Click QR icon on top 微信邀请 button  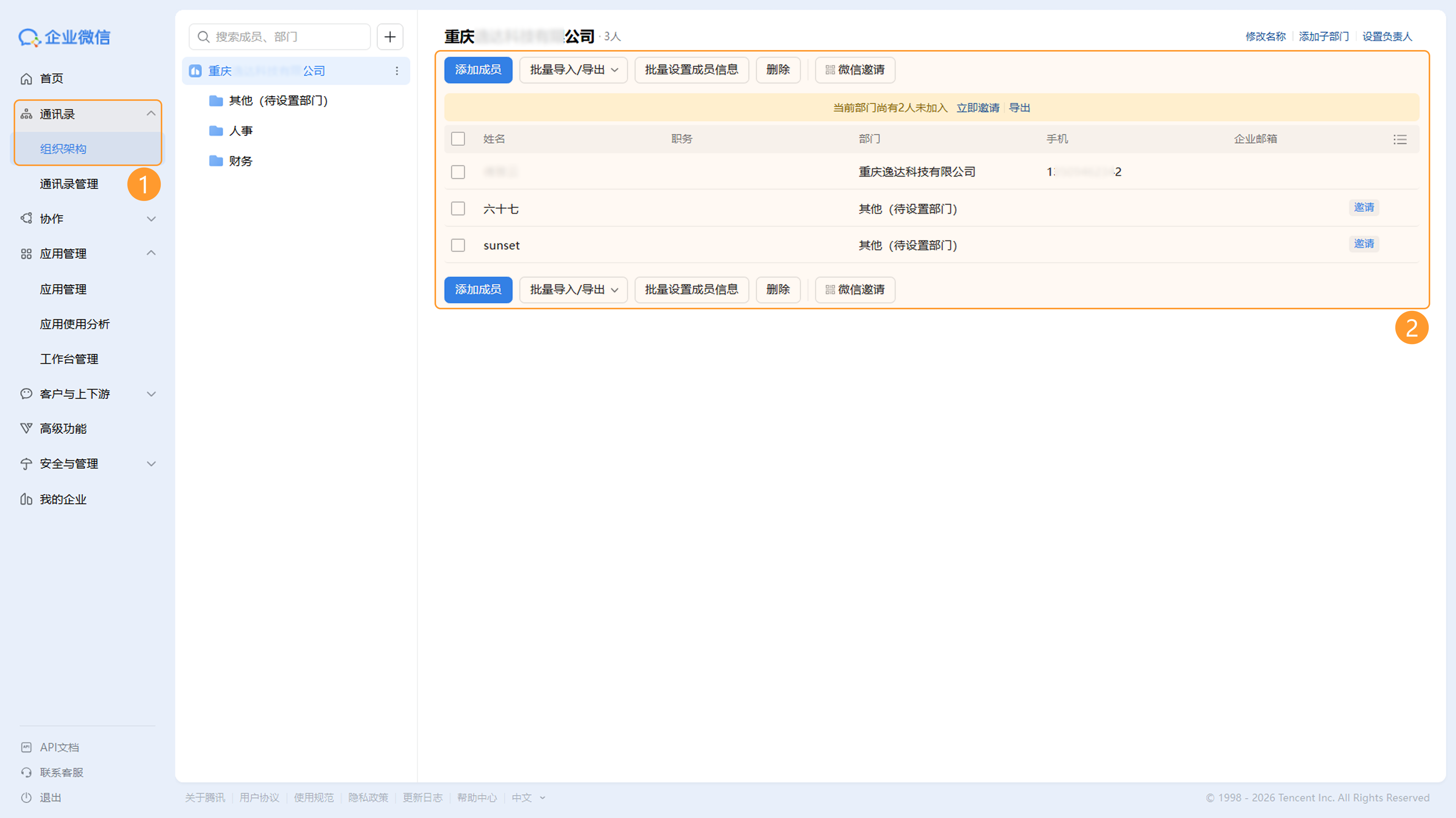coord(830,70)
